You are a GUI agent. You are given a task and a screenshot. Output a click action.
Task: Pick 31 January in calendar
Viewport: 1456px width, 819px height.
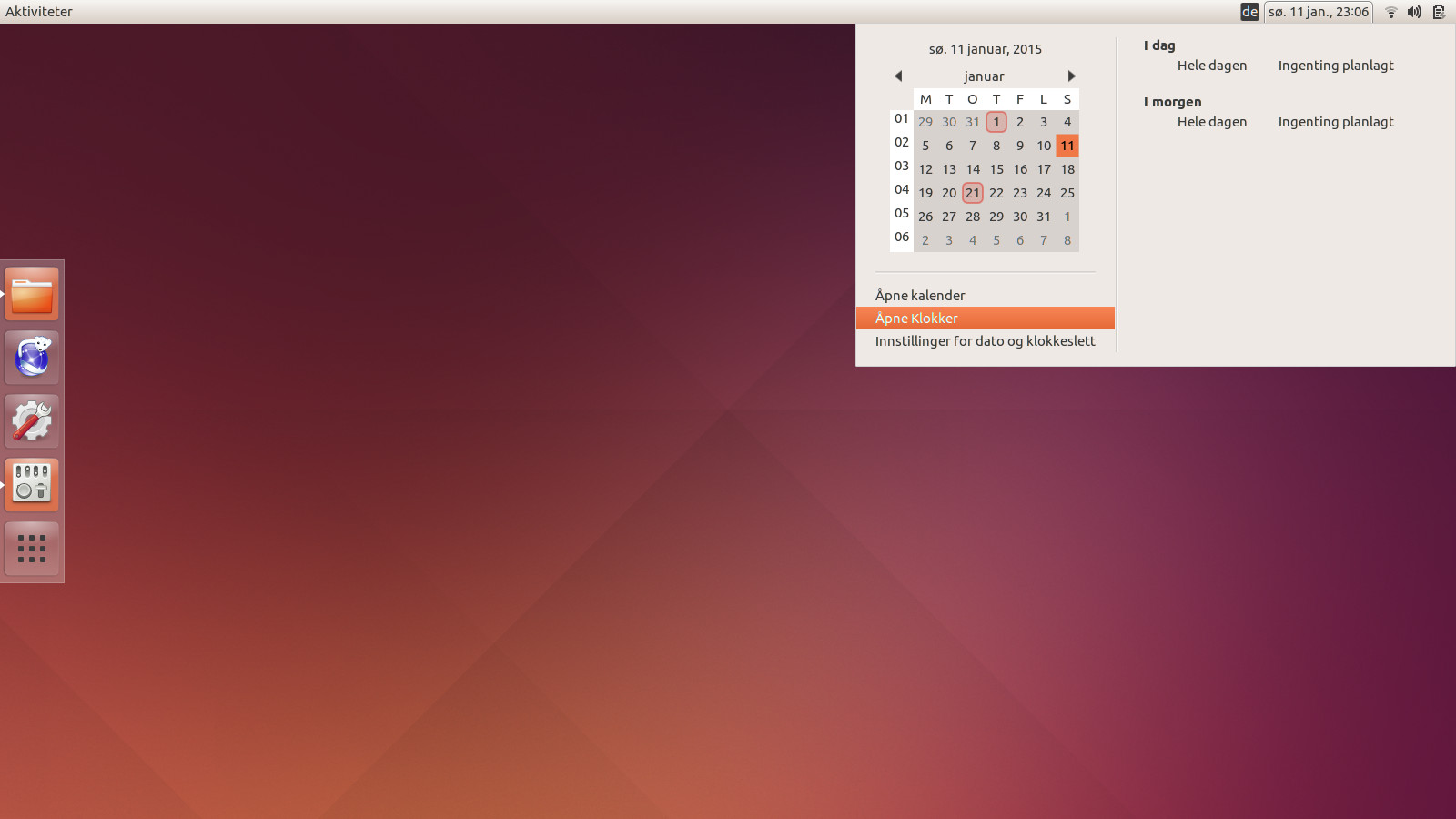[1044, 217]
